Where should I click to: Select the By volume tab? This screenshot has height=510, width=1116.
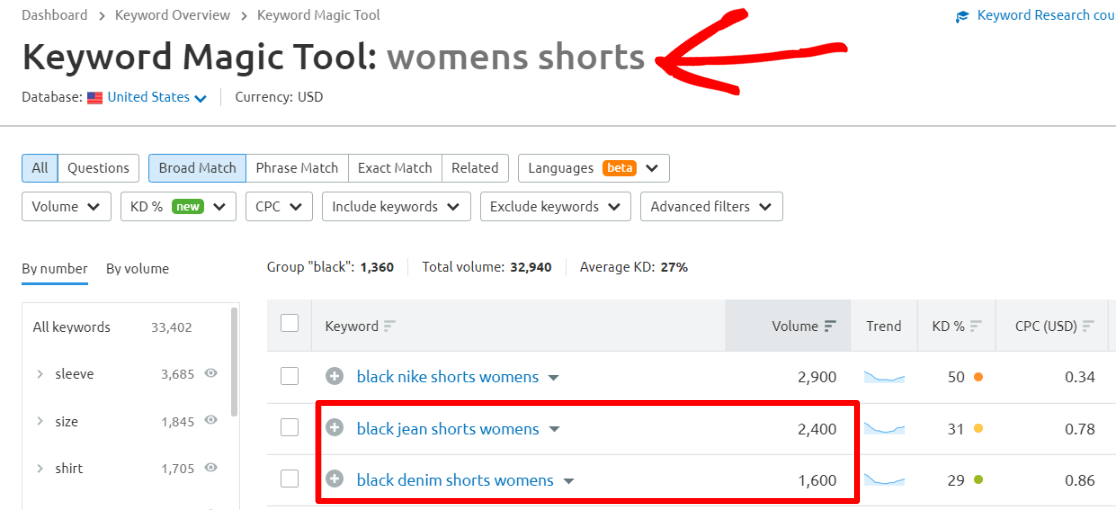tap(137, 269)
